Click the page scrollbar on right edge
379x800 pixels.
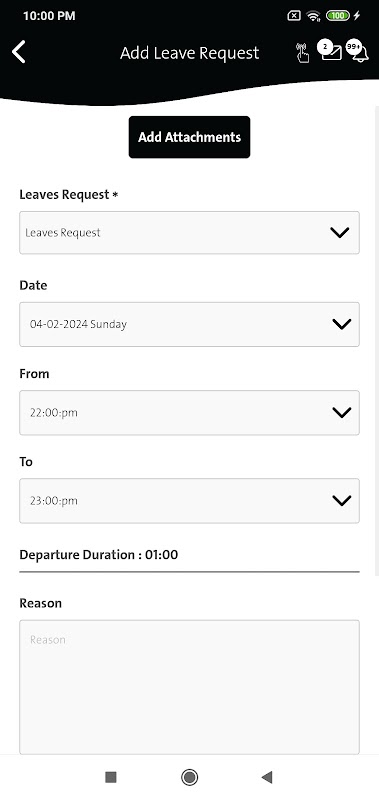(376, 341)
